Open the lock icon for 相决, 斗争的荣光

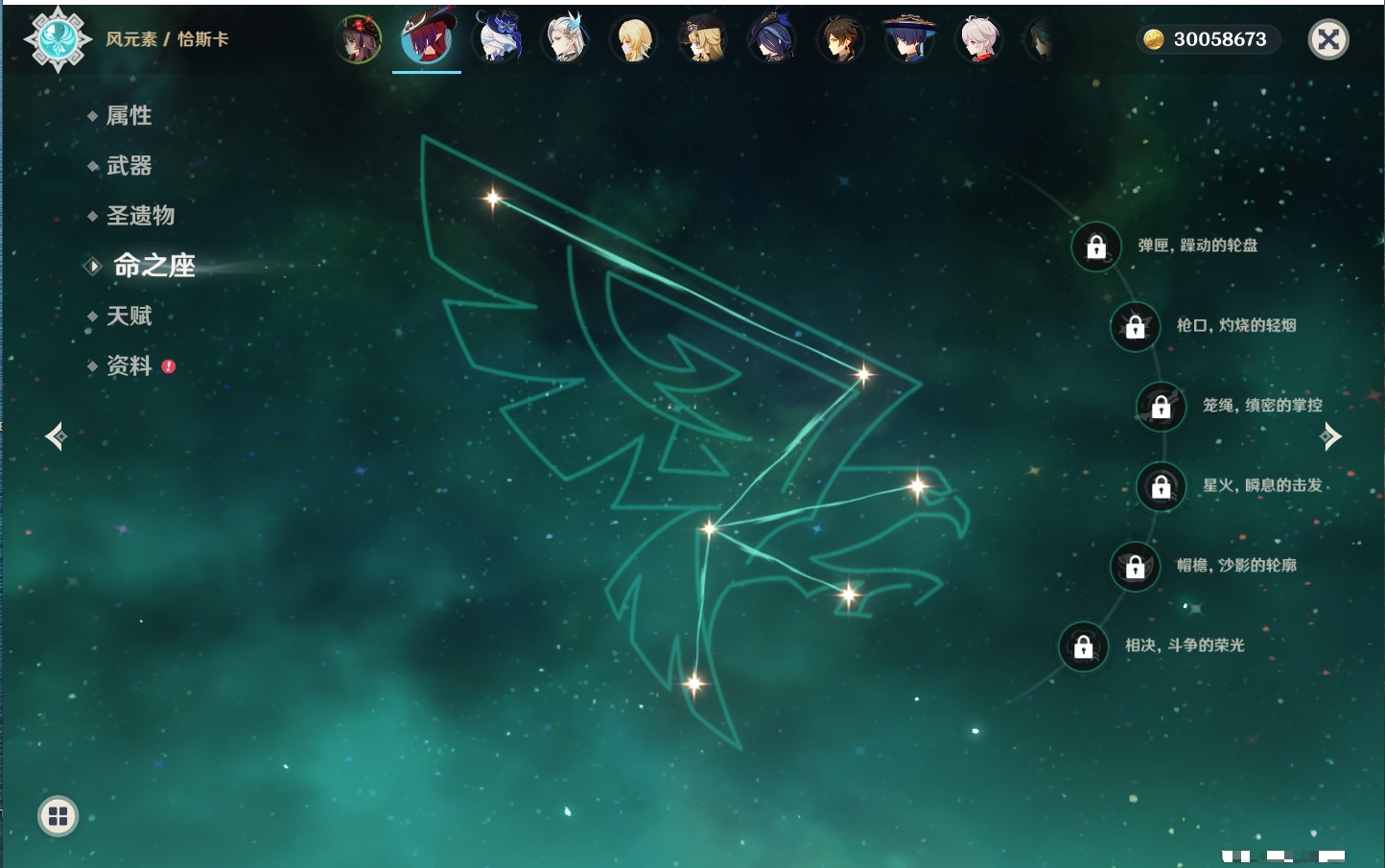[1084, 646]
